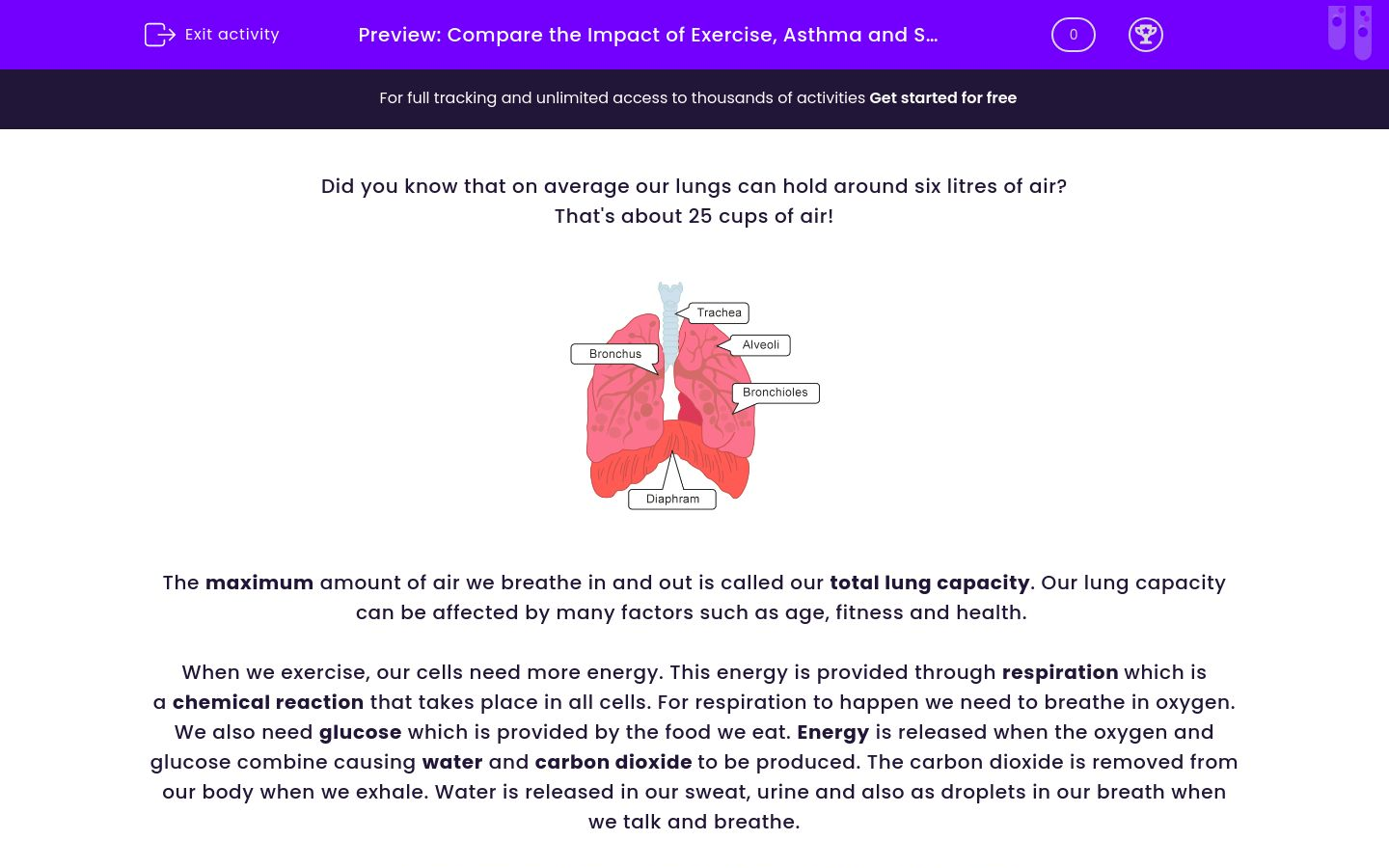Click the Exit activity door icon
This screenshot has height=868, width=1389.
[x=159, y=34]
